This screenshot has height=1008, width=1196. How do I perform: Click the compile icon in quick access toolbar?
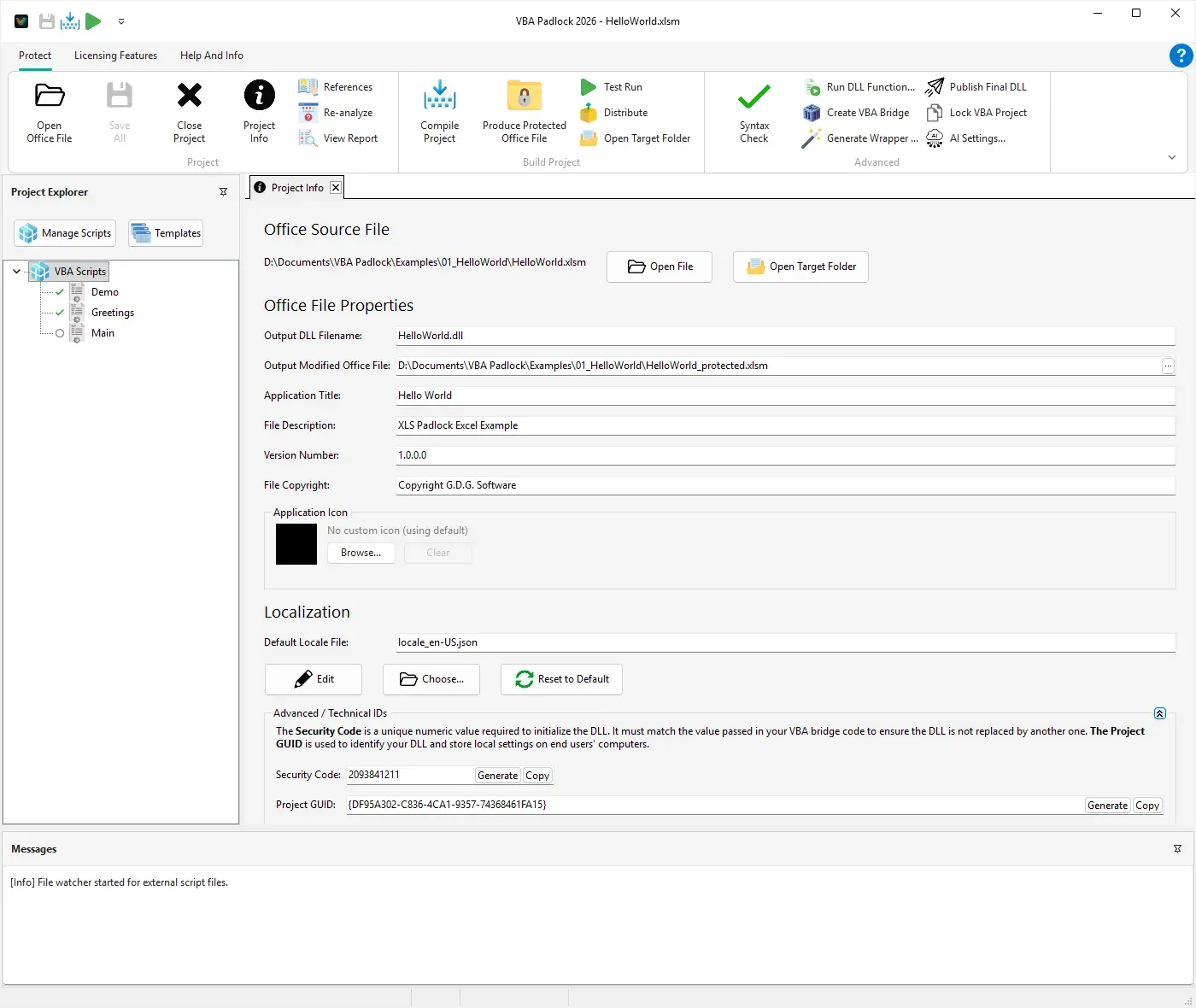70,21
